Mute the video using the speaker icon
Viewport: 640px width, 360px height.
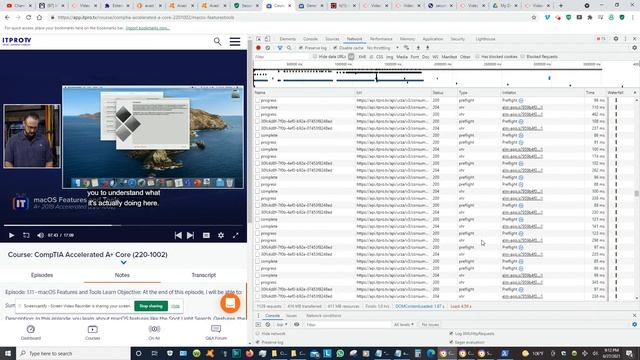40,235
